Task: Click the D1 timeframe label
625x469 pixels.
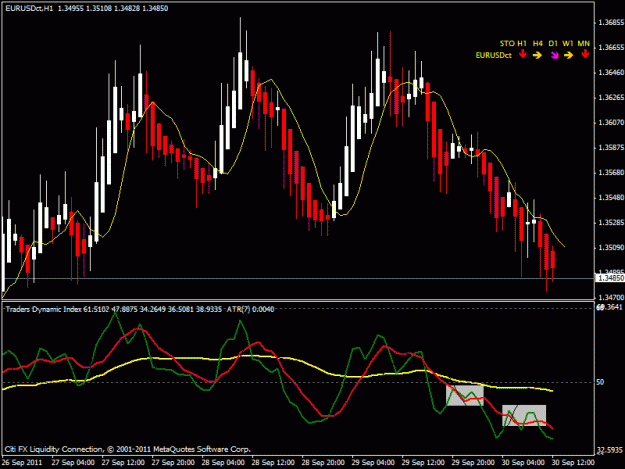Action: (x=553, y=43)
